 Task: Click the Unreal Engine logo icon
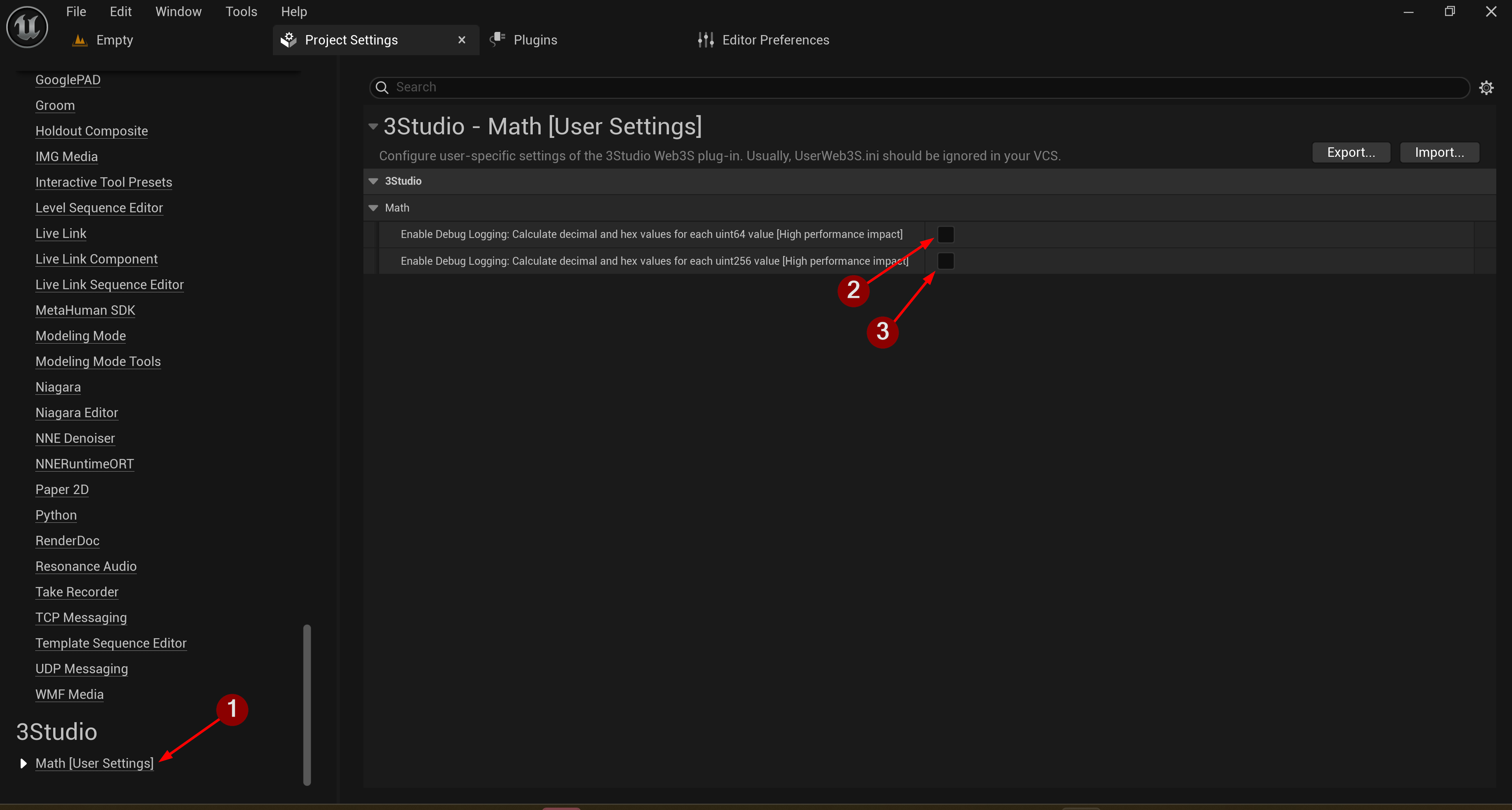[x=27, y=27]
